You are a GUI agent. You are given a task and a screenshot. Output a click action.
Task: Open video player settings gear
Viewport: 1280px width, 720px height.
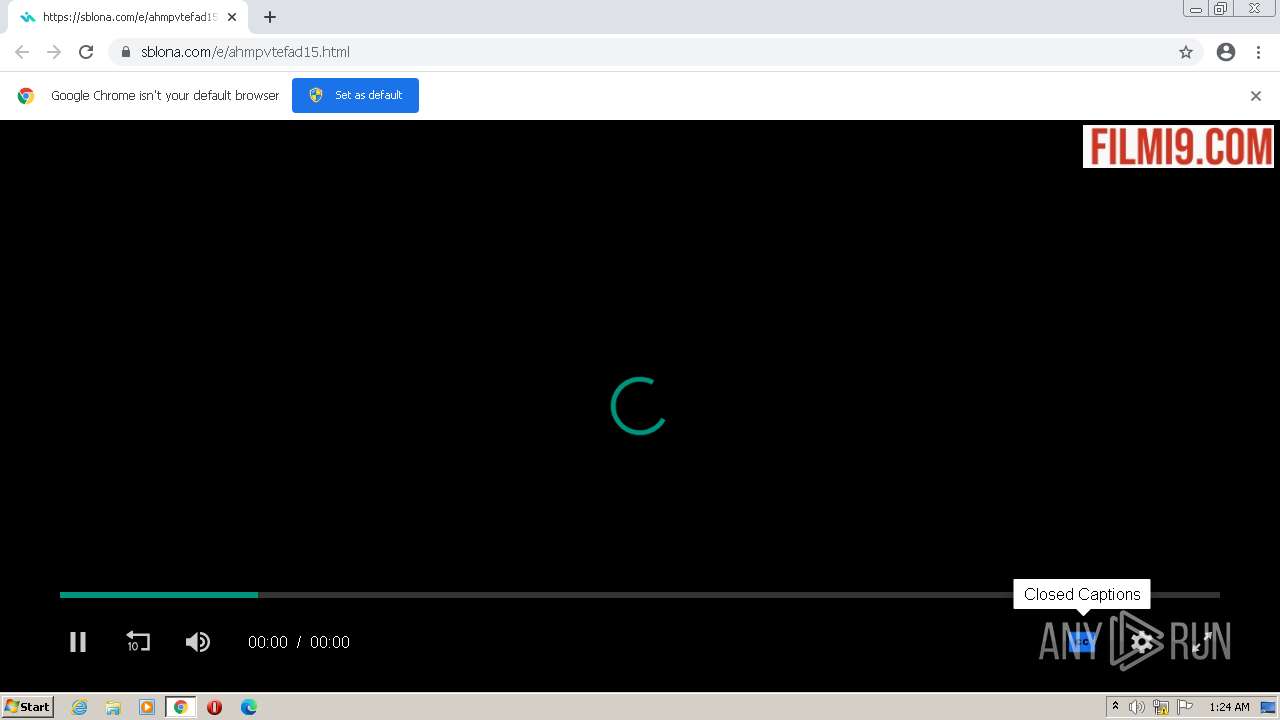coord(1142,642)
